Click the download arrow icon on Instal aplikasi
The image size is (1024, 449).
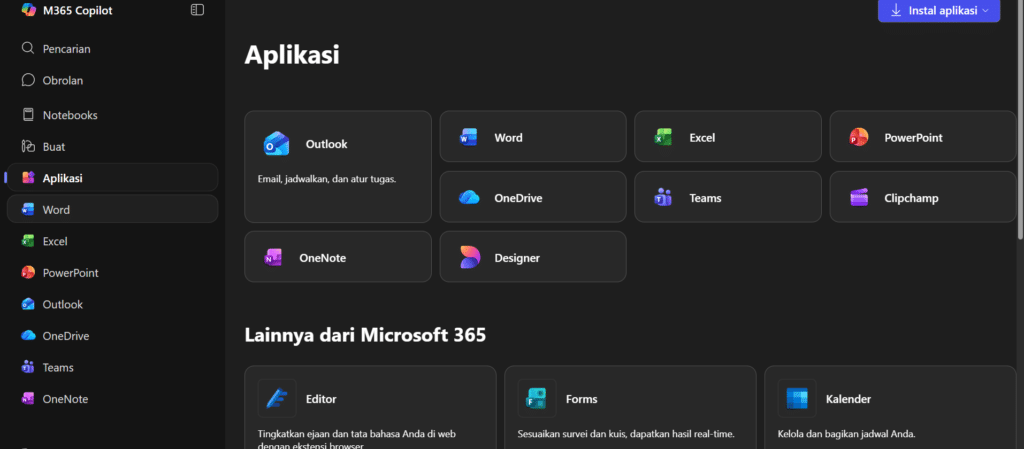(896, 10)
